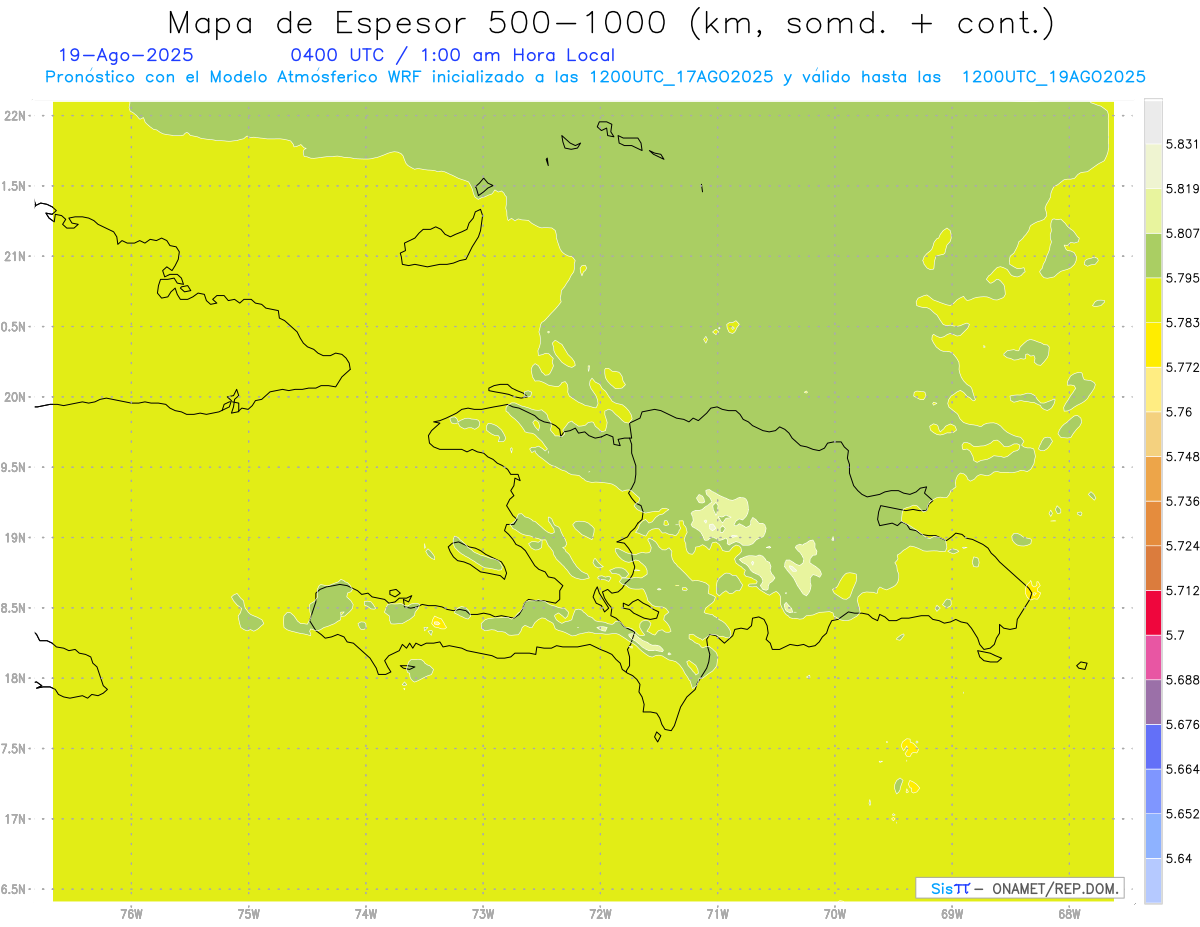Click the '5.712' legend value

(1182, 590)
